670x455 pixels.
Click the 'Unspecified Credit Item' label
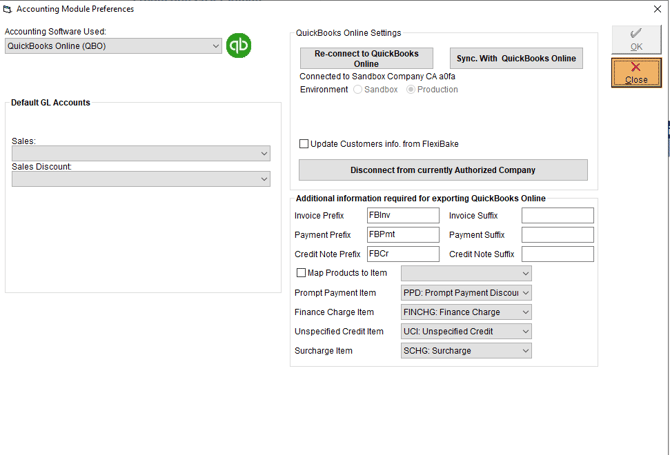339,331
